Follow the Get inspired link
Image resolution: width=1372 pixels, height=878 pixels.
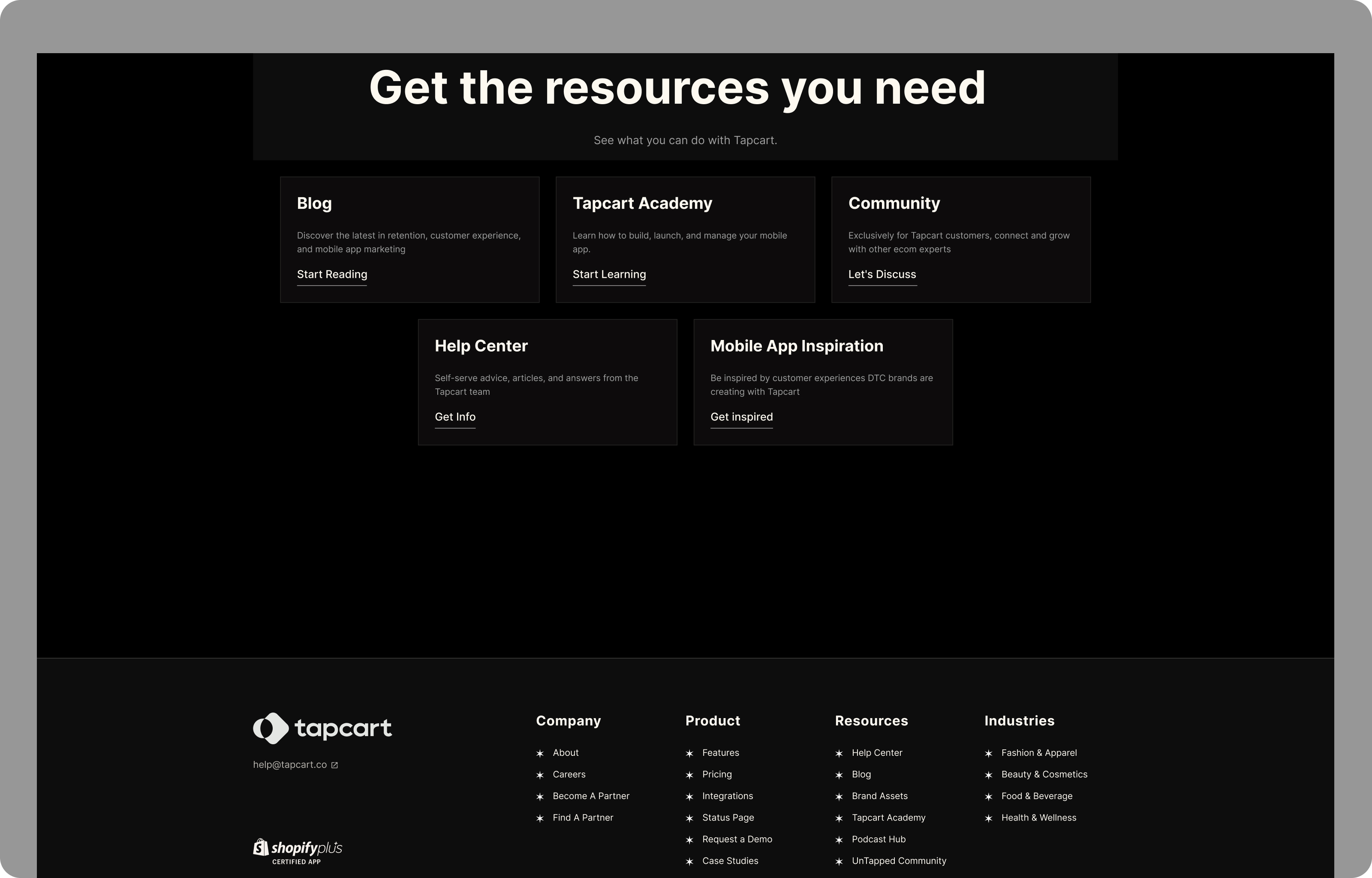[x=741, y=417]
